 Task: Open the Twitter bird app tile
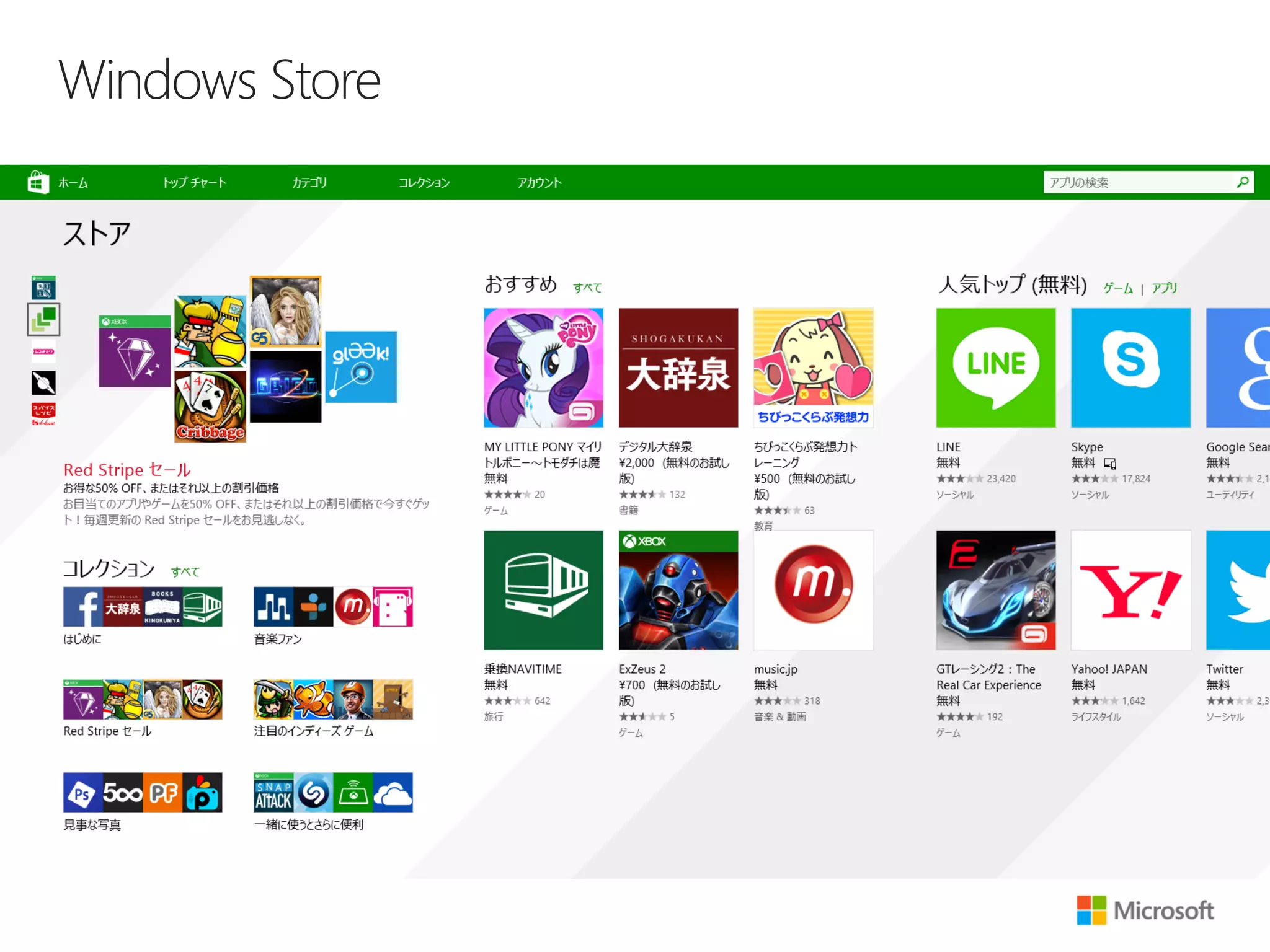1238,590
